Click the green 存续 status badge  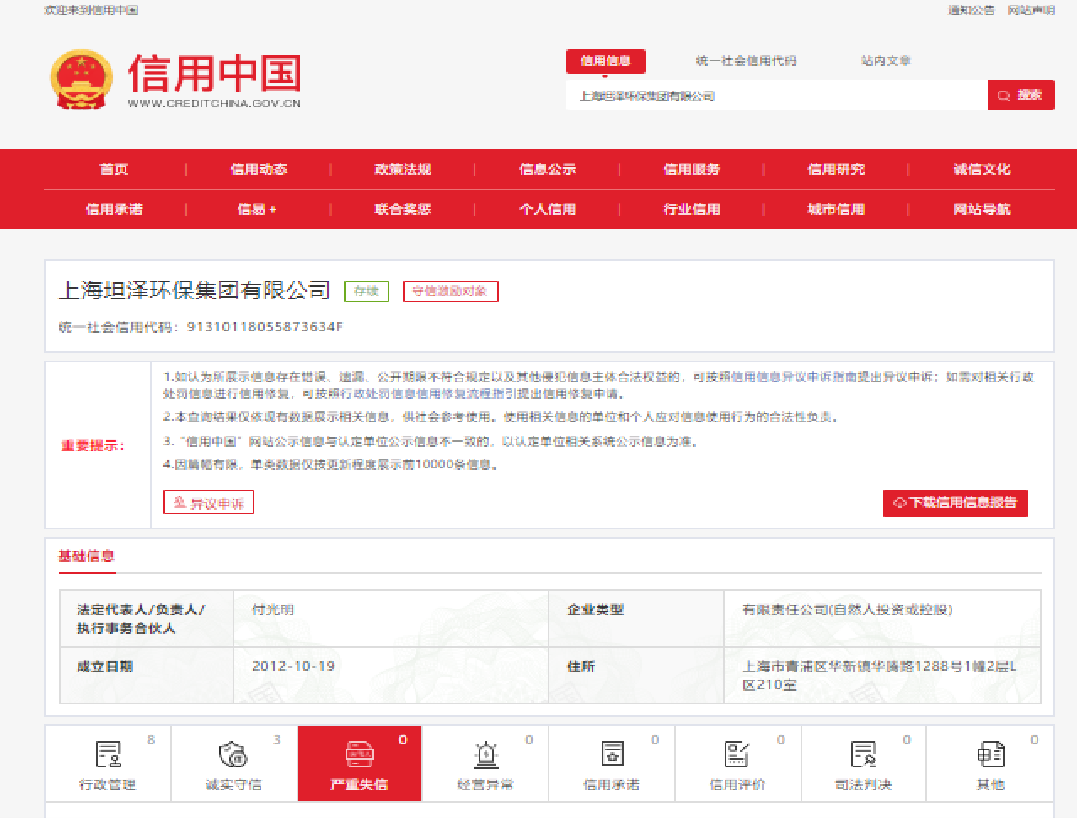pyautogui.click(x=366, y=291)
